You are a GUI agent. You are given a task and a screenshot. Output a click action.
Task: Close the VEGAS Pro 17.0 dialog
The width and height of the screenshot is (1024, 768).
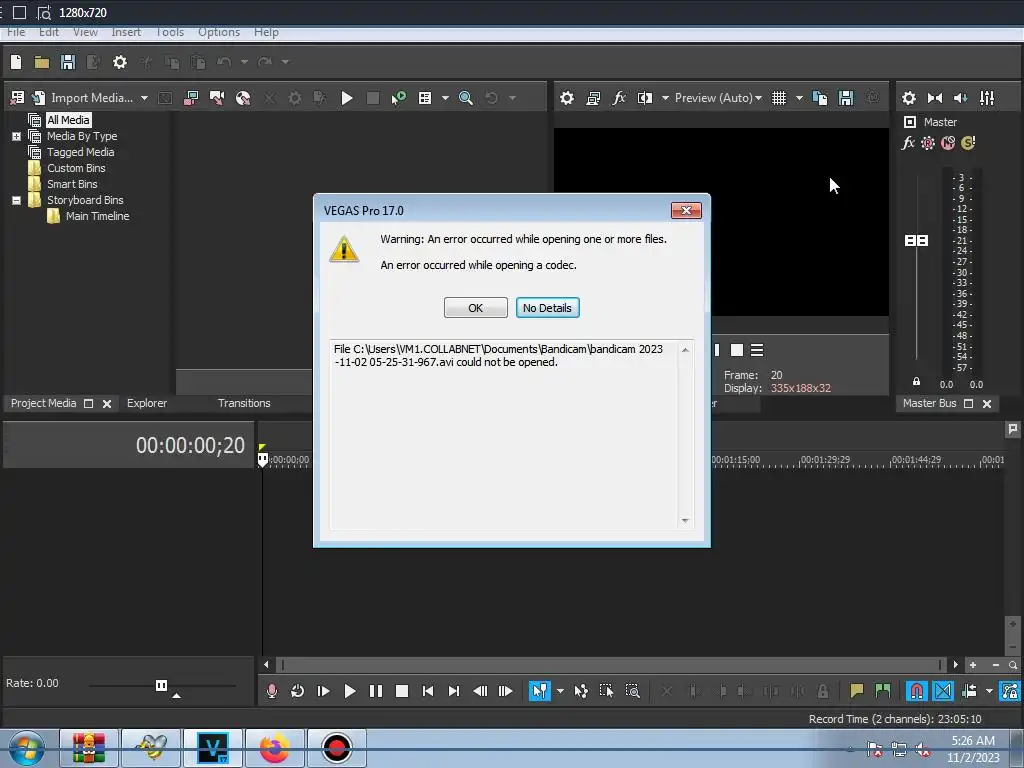[x=686, y=210]
